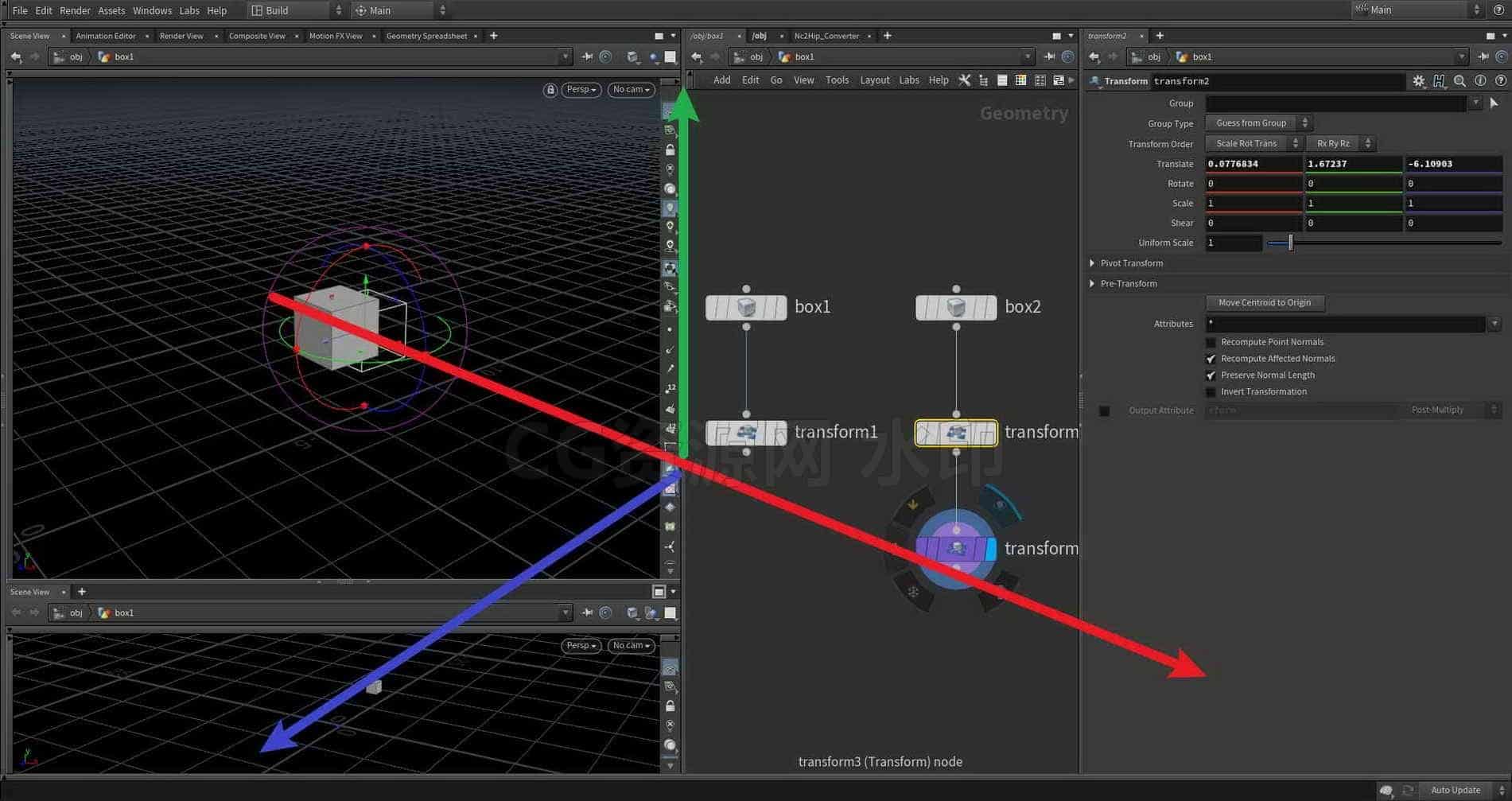Pin the parameter pane using the pin icon
The width and height of the screenshot is (1512, 801).
[x=1483, y=56]
